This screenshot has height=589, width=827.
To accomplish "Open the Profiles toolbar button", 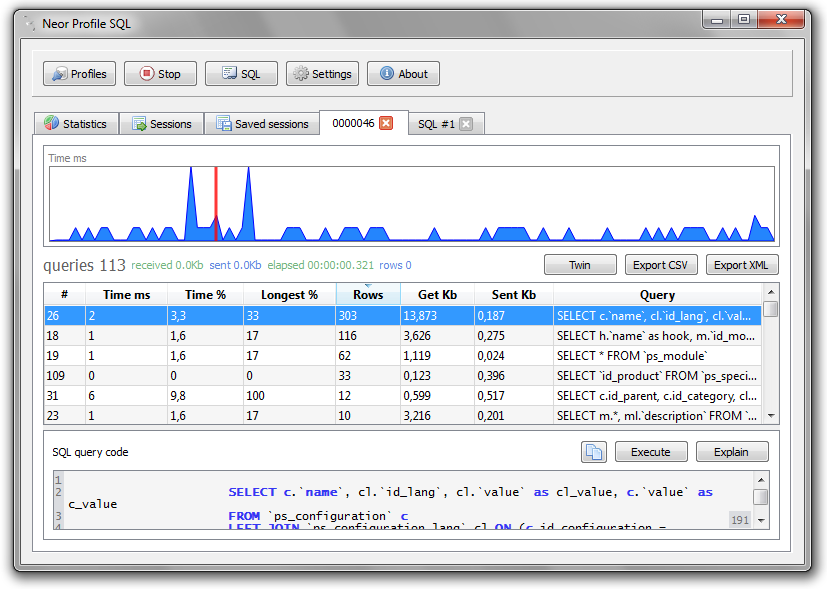I will pos(79,74).
